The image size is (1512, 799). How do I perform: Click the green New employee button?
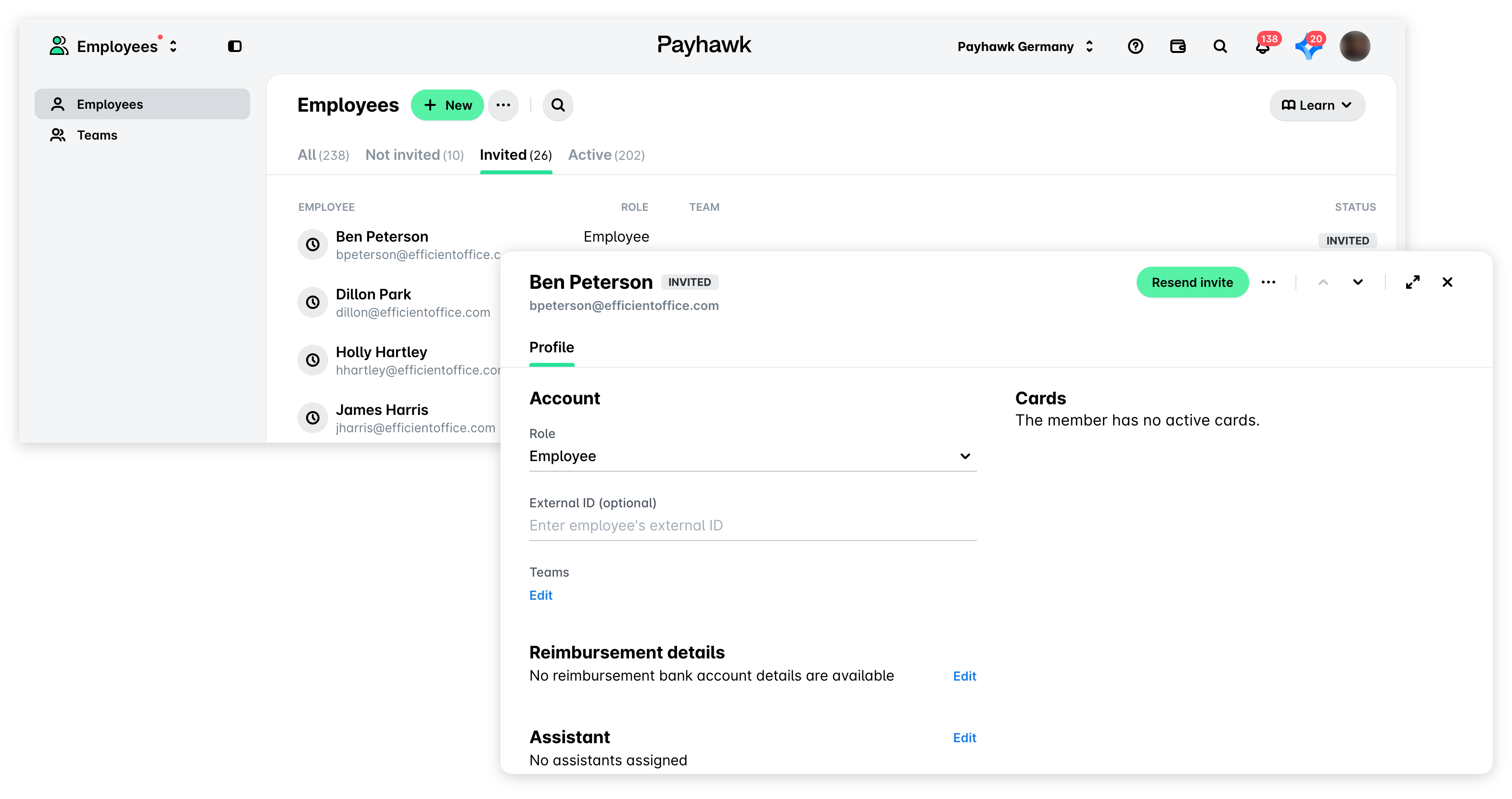point(447,105)
